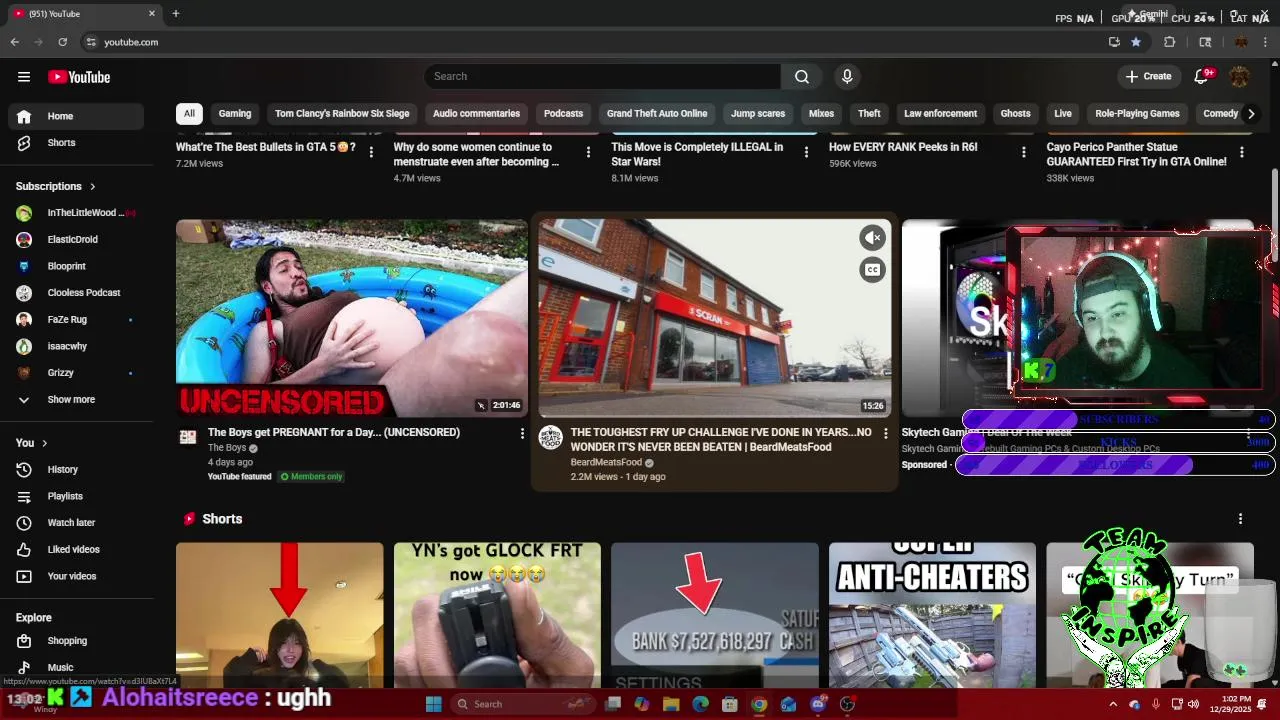Open Liked videos in the sidebar

77,550
